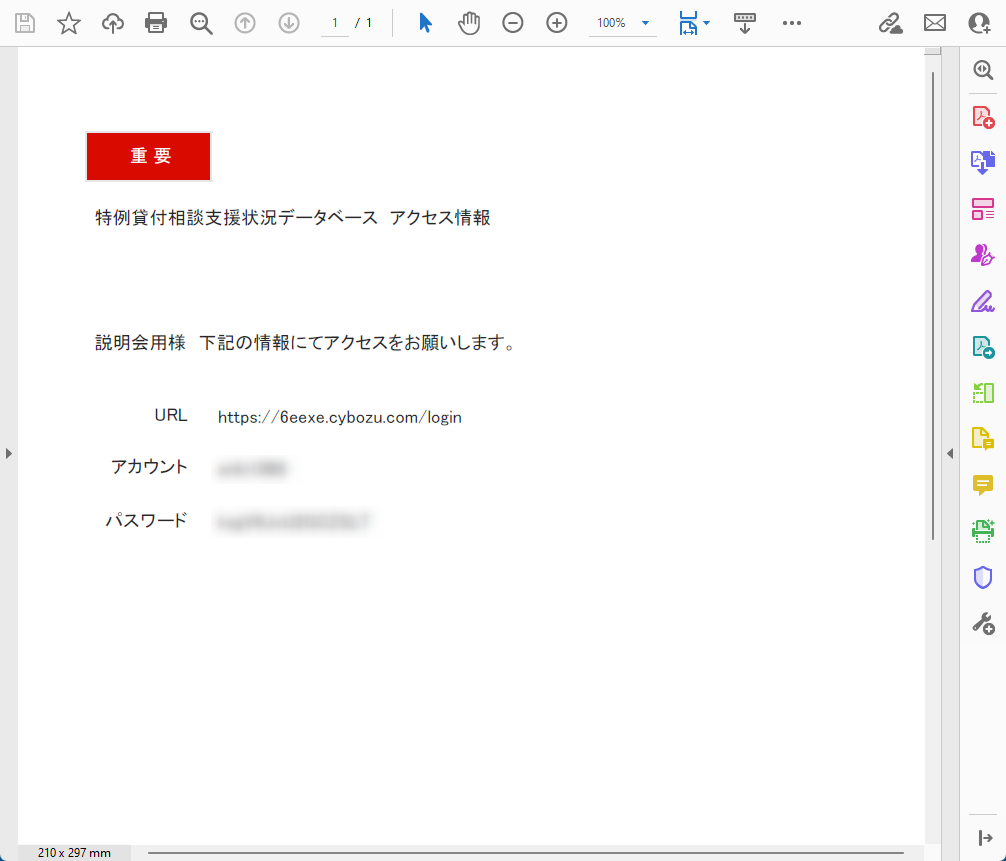Viewport: 1006px width, 861px height.
Task: Add file to starred favorites
Action: pos(69,23)
